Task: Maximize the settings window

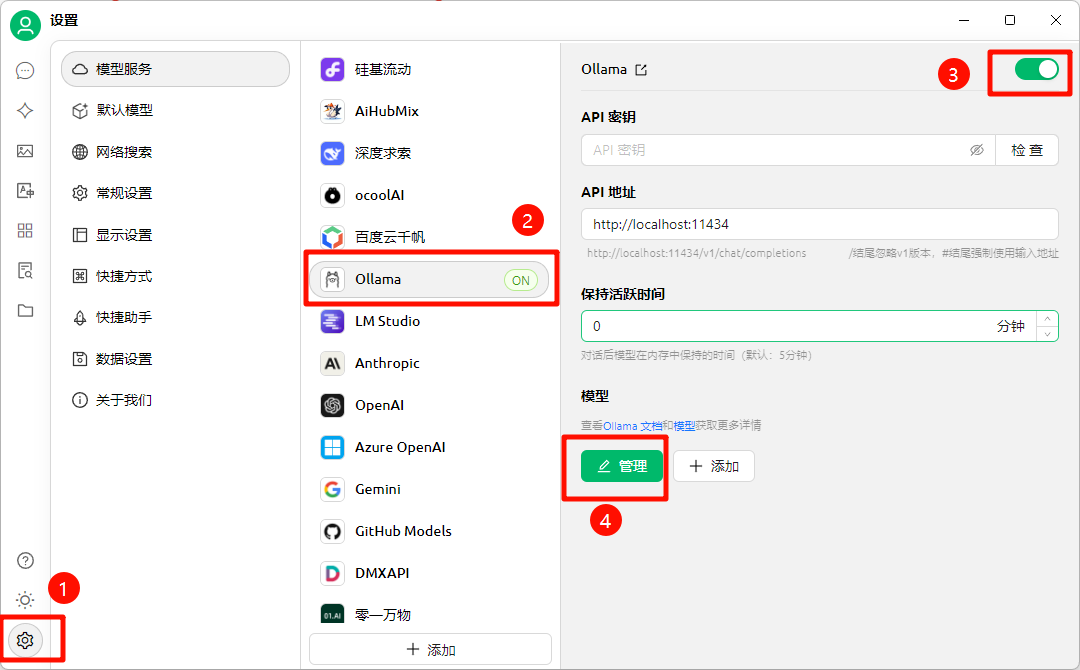Action: coord(1010,20)
